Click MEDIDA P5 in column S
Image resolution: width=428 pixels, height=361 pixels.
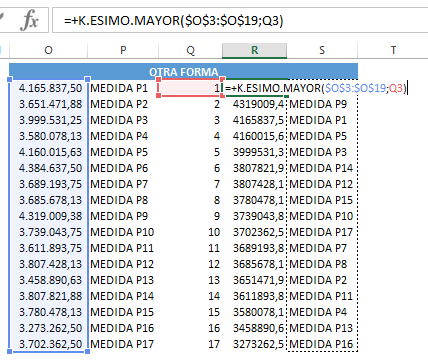coord(318,136)
